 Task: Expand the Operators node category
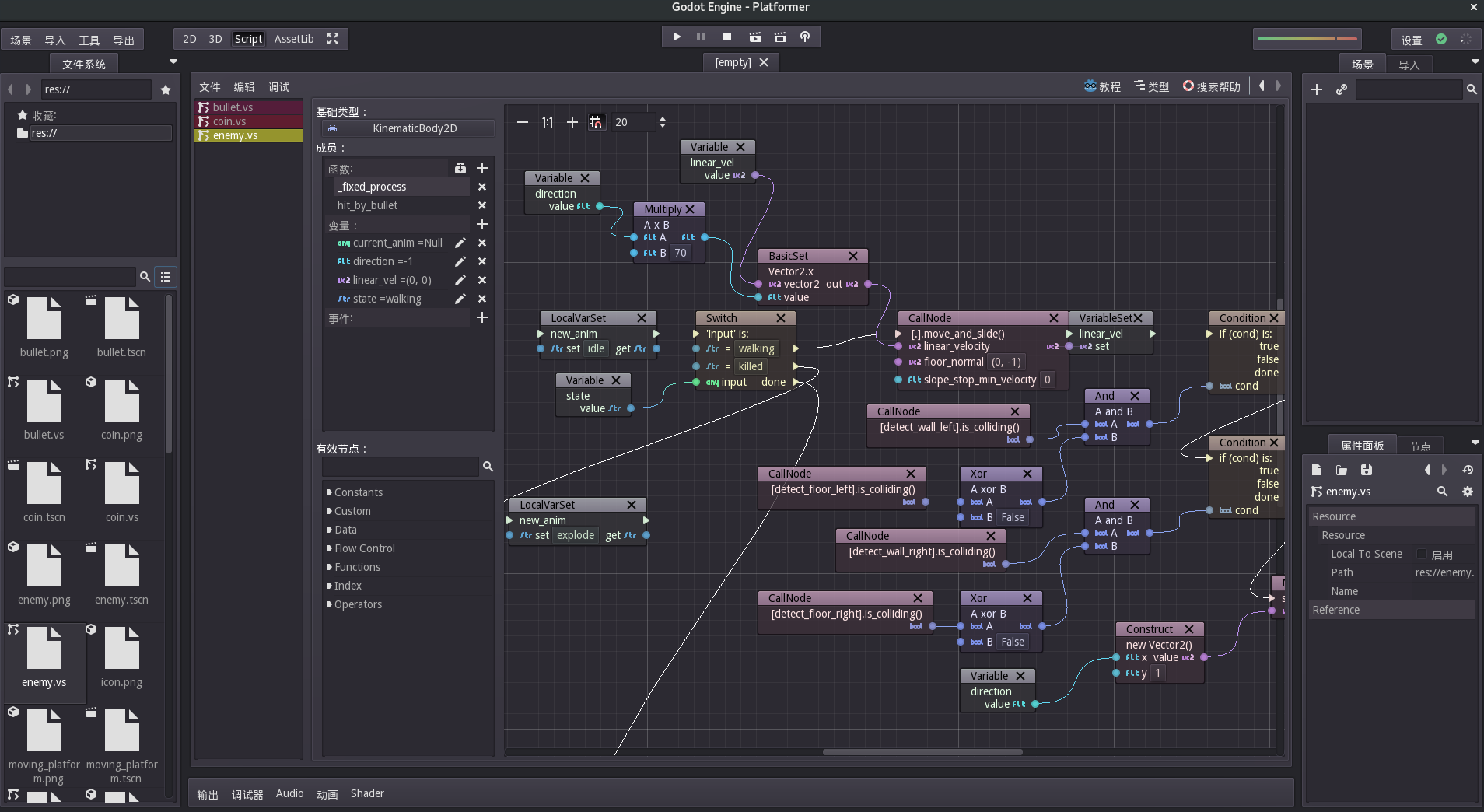click(358, 604)
